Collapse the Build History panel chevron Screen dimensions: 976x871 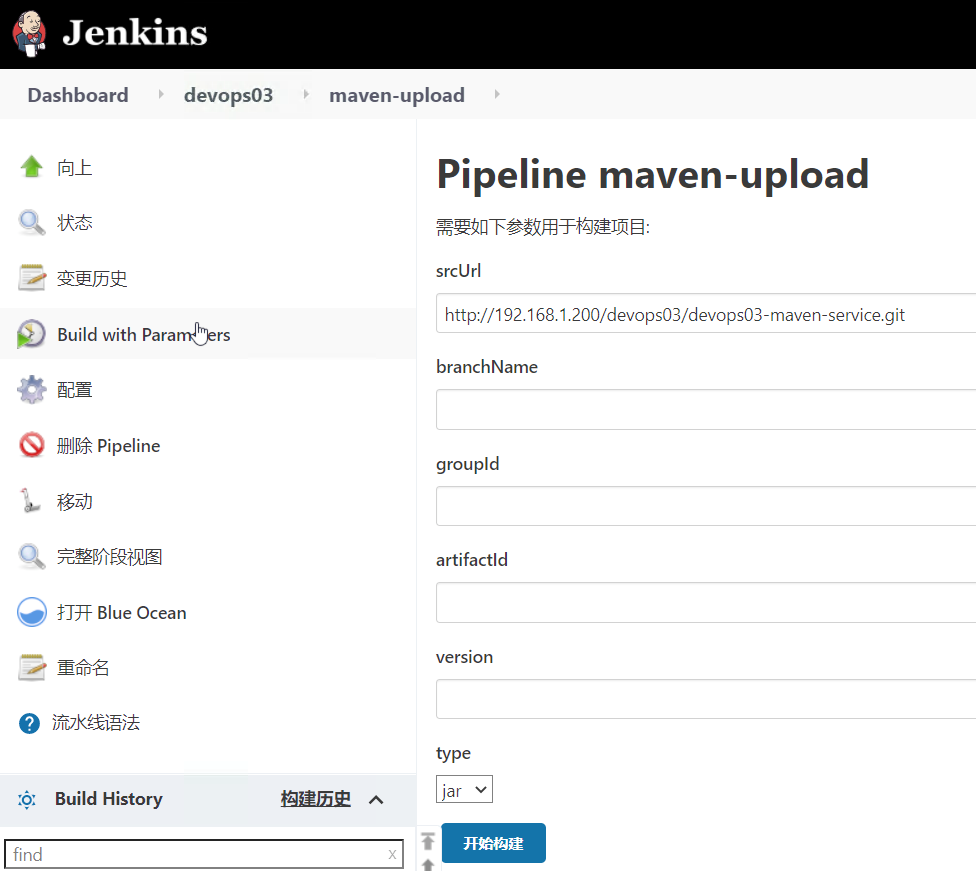(376, 800)
